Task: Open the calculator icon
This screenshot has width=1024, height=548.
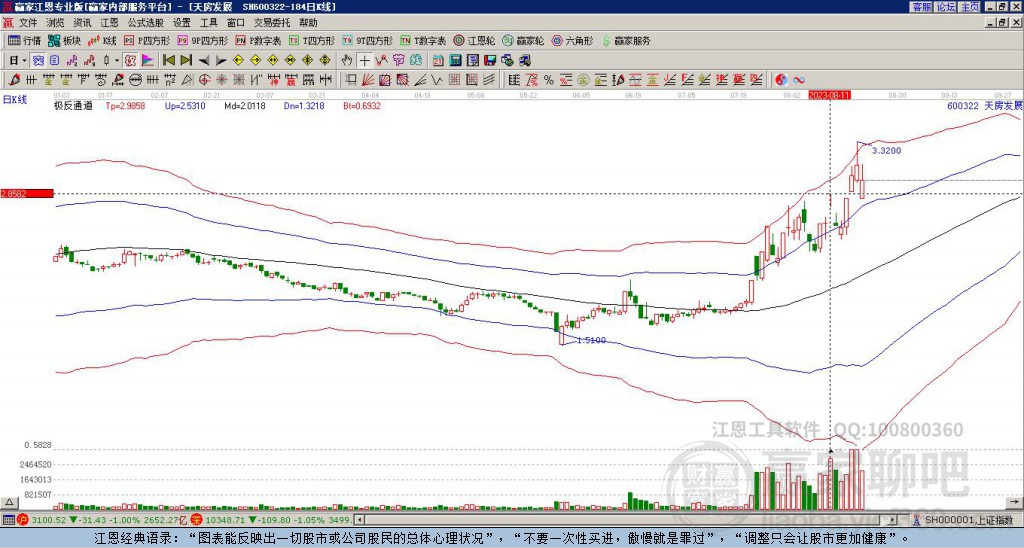Action: tap(455, 61)
